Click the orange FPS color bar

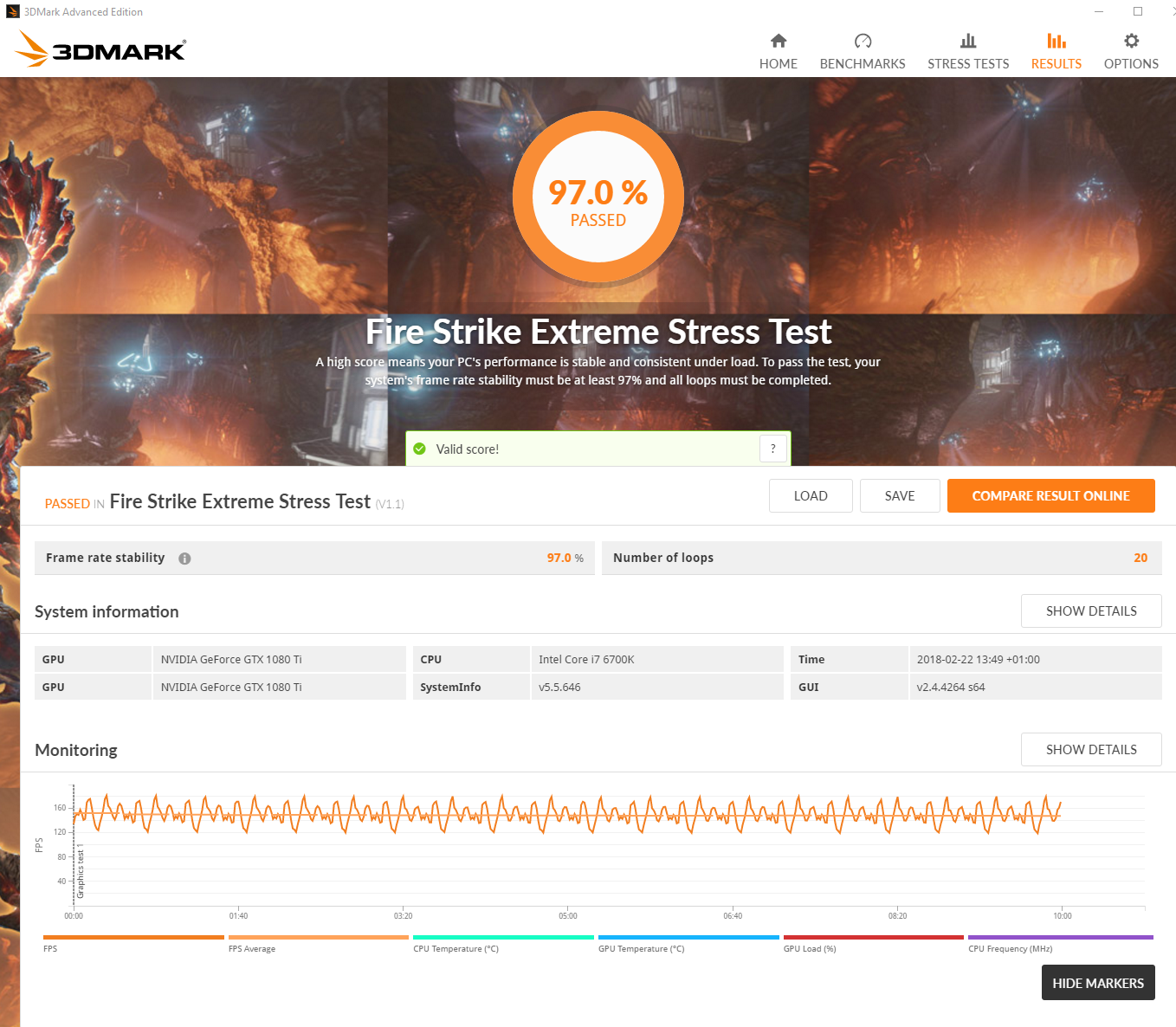[x=133, y=937]
